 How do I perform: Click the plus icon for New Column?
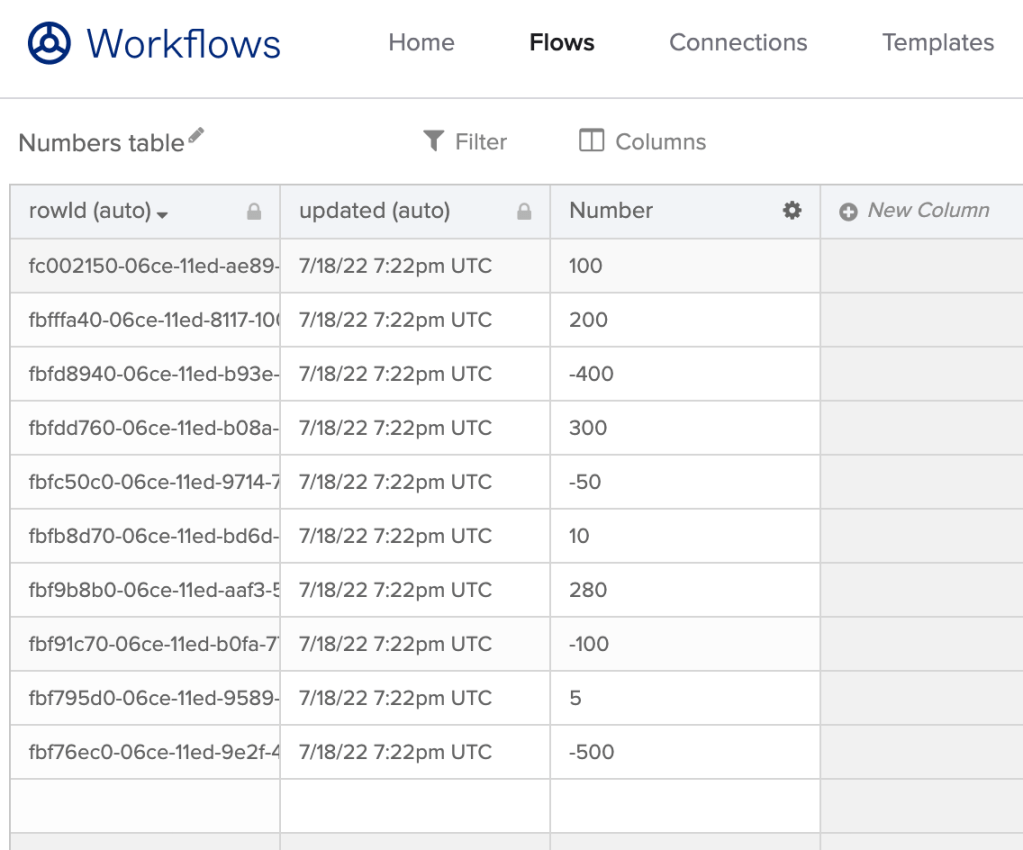848,211
